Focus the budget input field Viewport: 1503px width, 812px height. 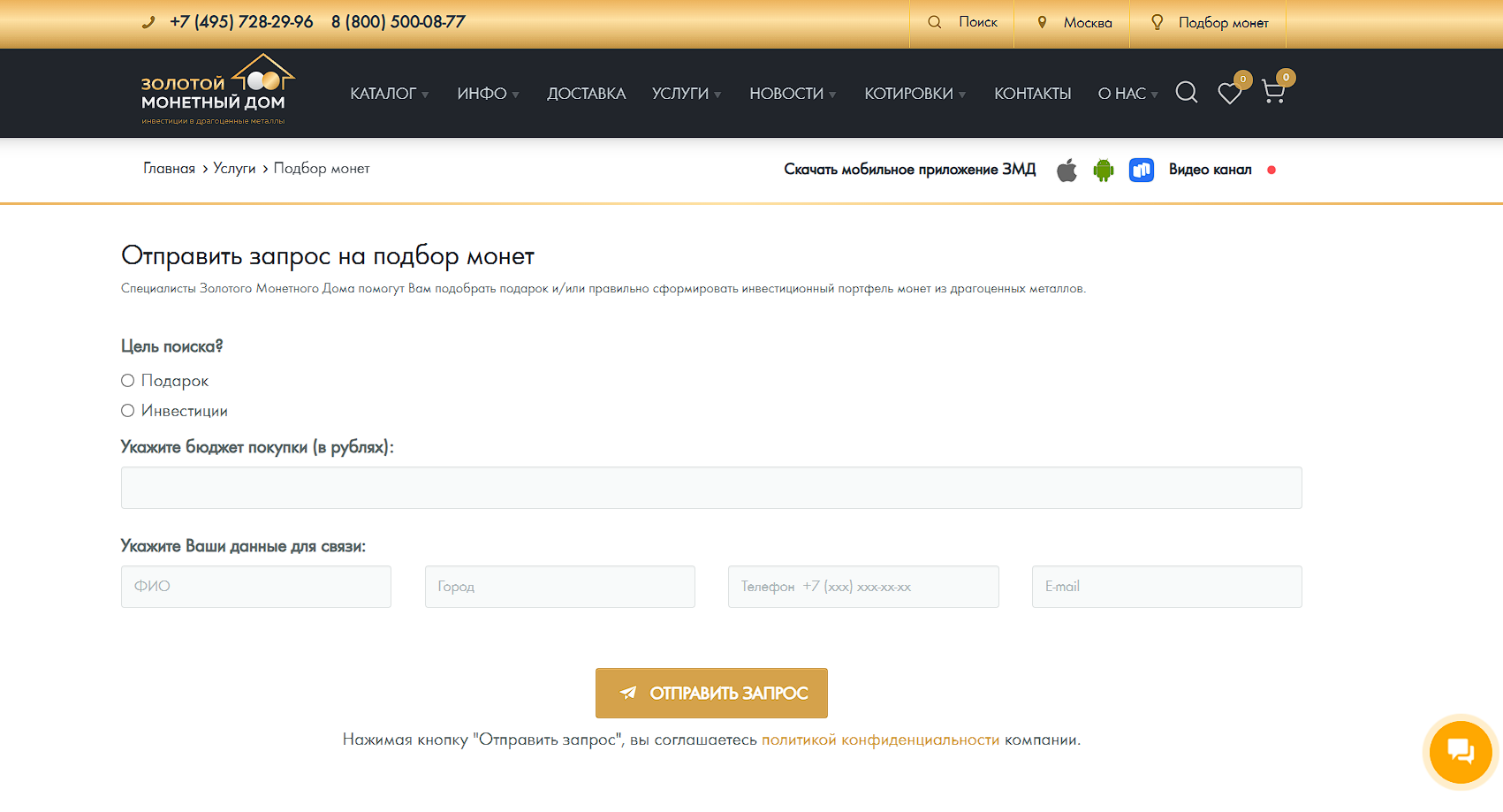coord(711,488)
